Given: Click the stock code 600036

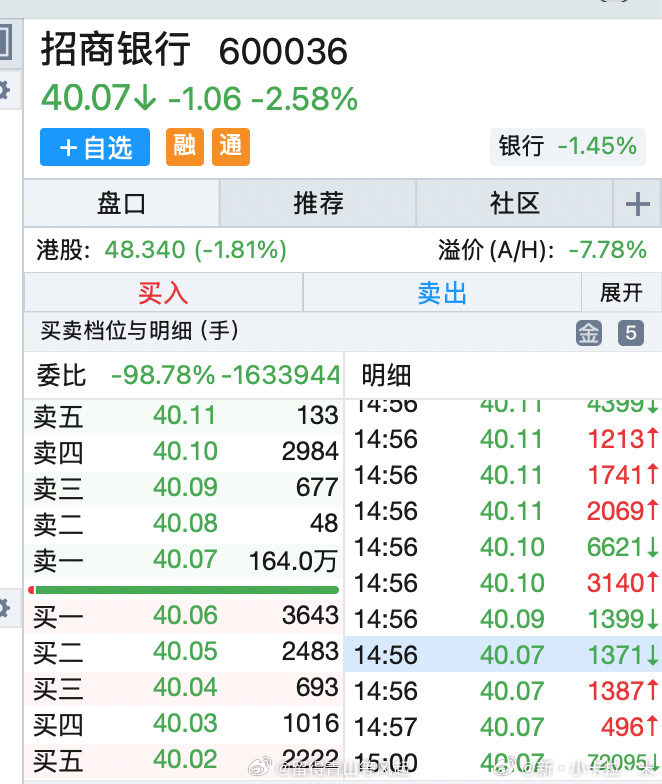Looking at the screenshot, I should tap(283, 51).
